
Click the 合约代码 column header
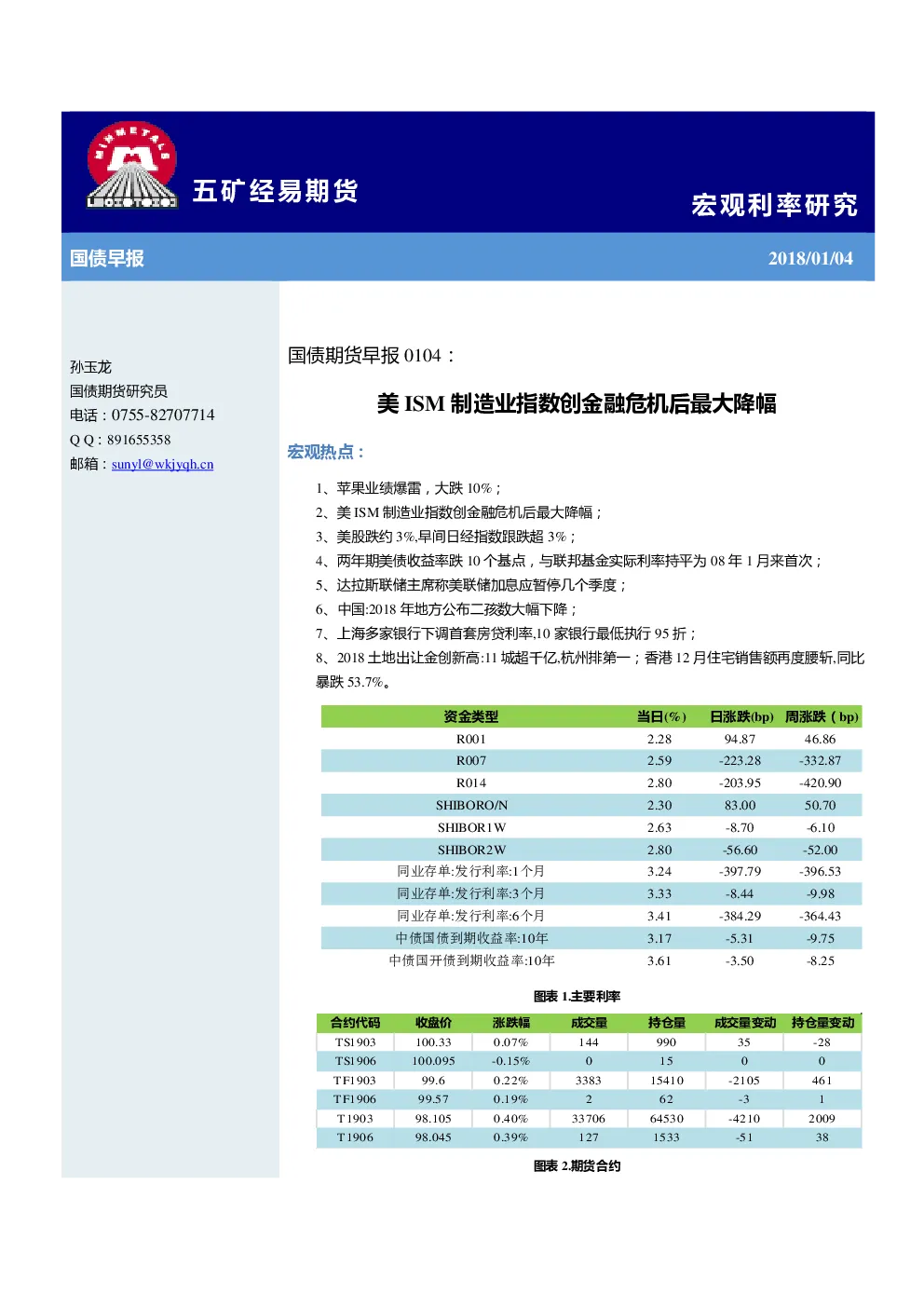pyautogui.click(x=355, y=1023)
